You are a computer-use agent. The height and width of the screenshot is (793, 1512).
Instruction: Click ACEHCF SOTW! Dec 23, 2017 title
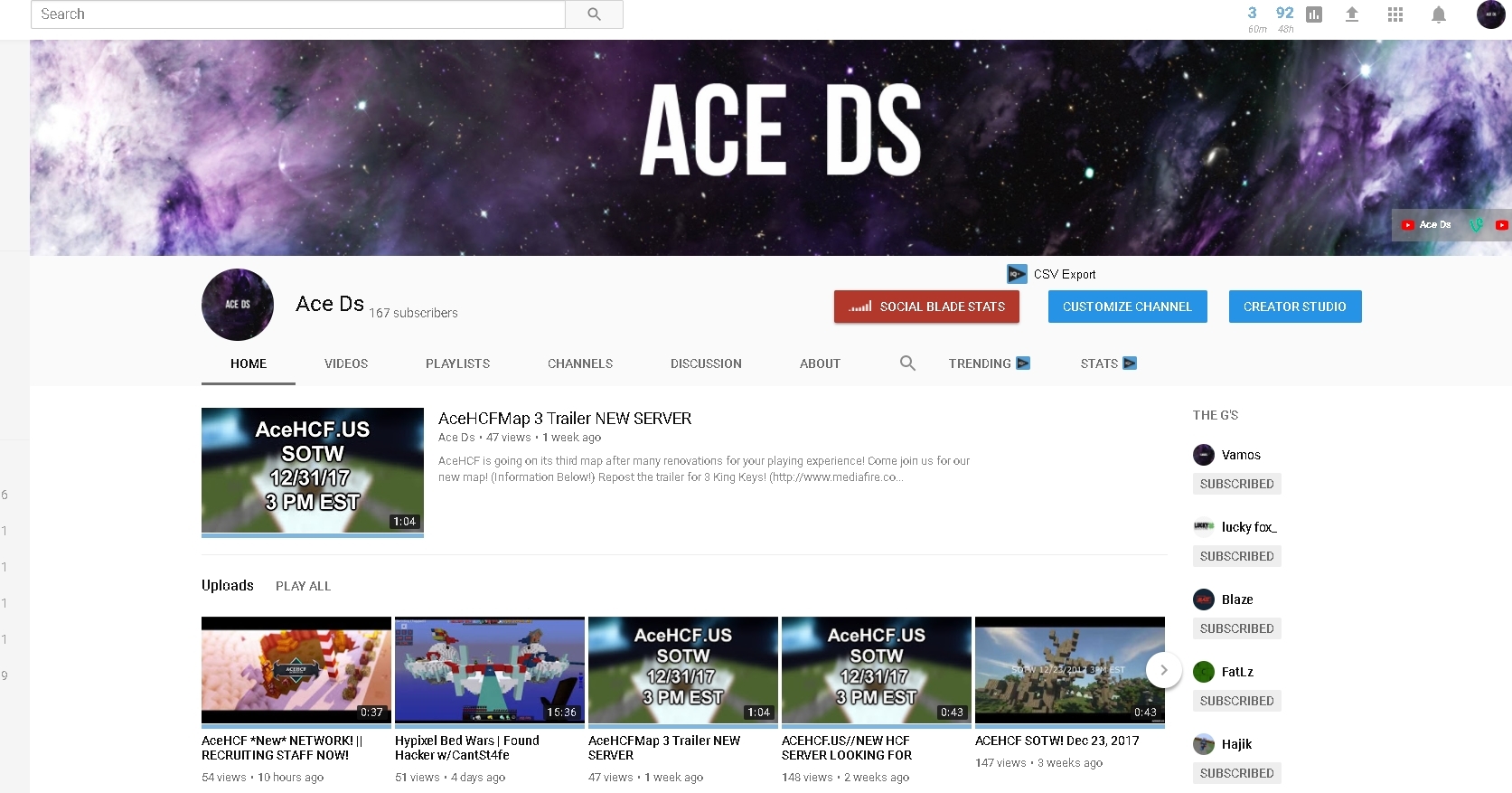pos(1057,741)
